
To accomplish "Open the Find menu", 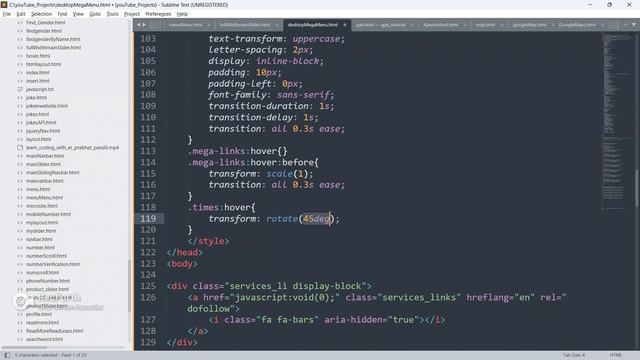I will (62, 14).
